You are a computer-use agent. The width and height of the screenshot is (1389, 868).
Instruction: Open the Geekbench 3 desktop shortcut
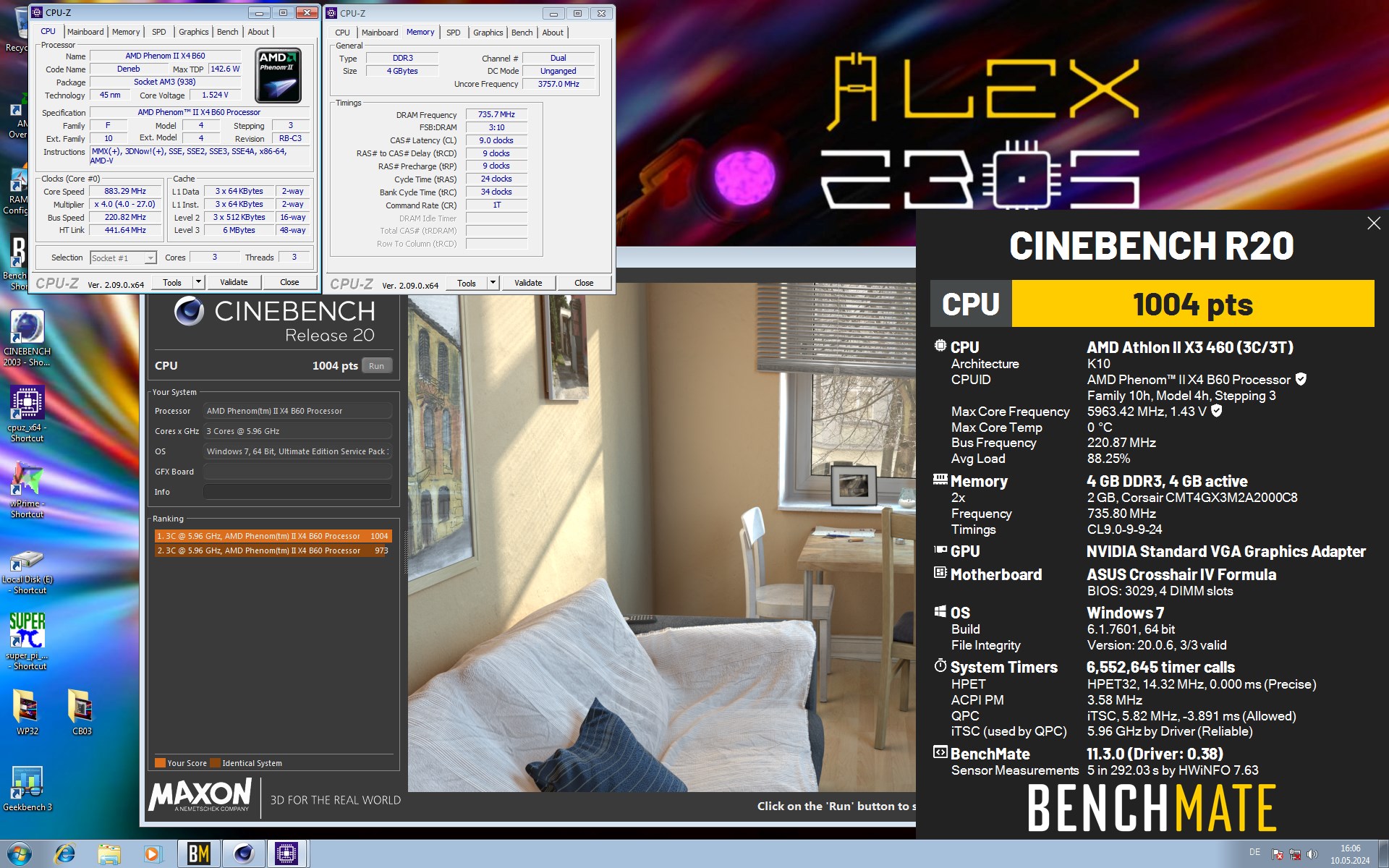pos(27,788)
